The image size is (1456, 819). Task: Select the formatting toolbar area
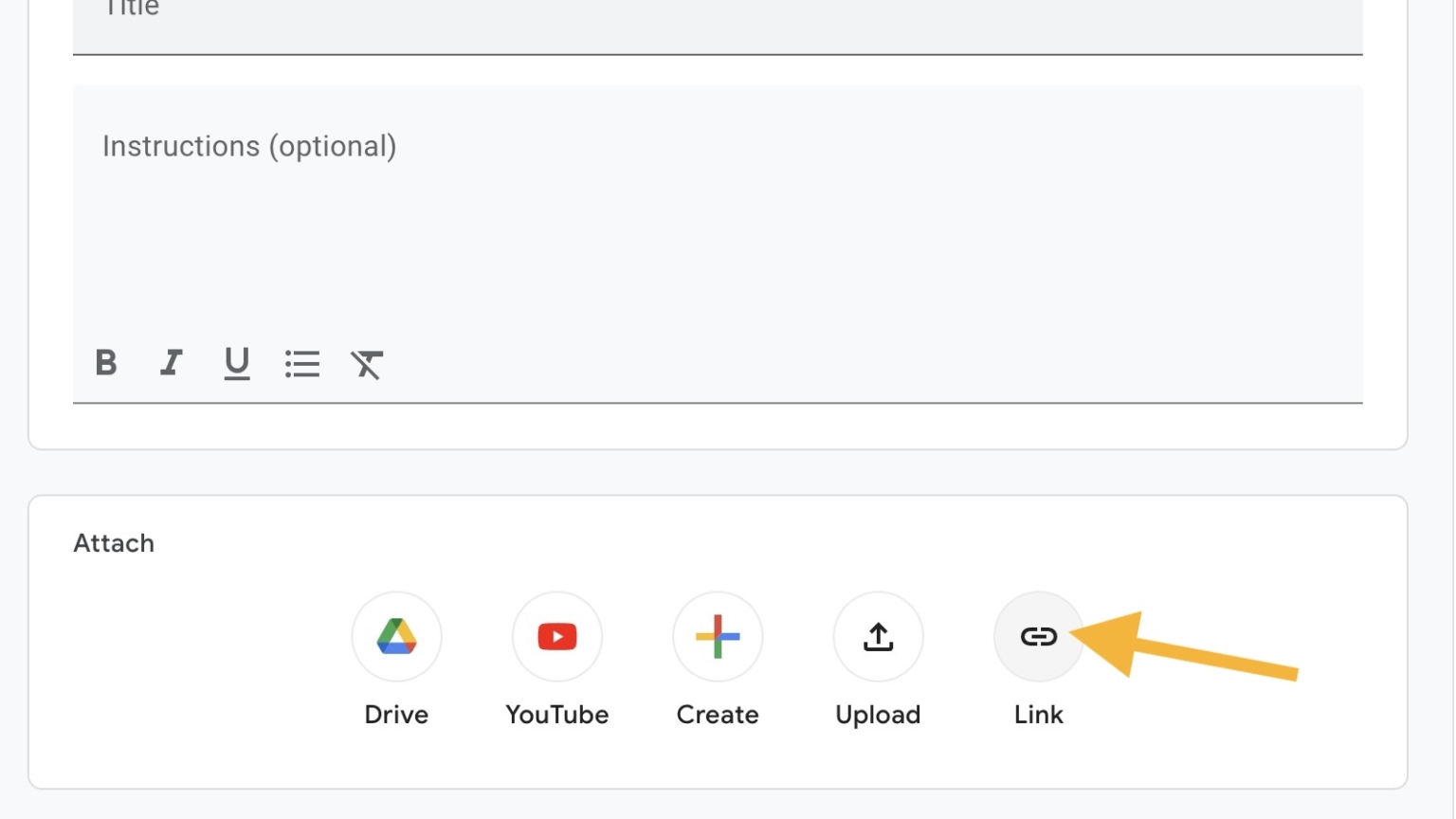pyautogui.click(x=237, y=363)
